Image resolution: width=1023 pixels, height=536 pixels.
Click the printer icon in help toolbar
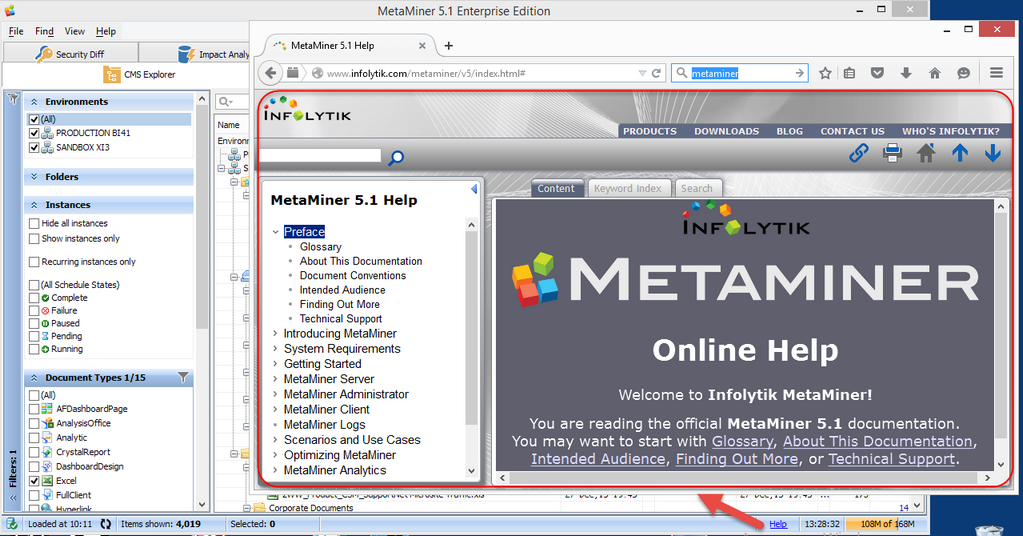coord(892,153)
